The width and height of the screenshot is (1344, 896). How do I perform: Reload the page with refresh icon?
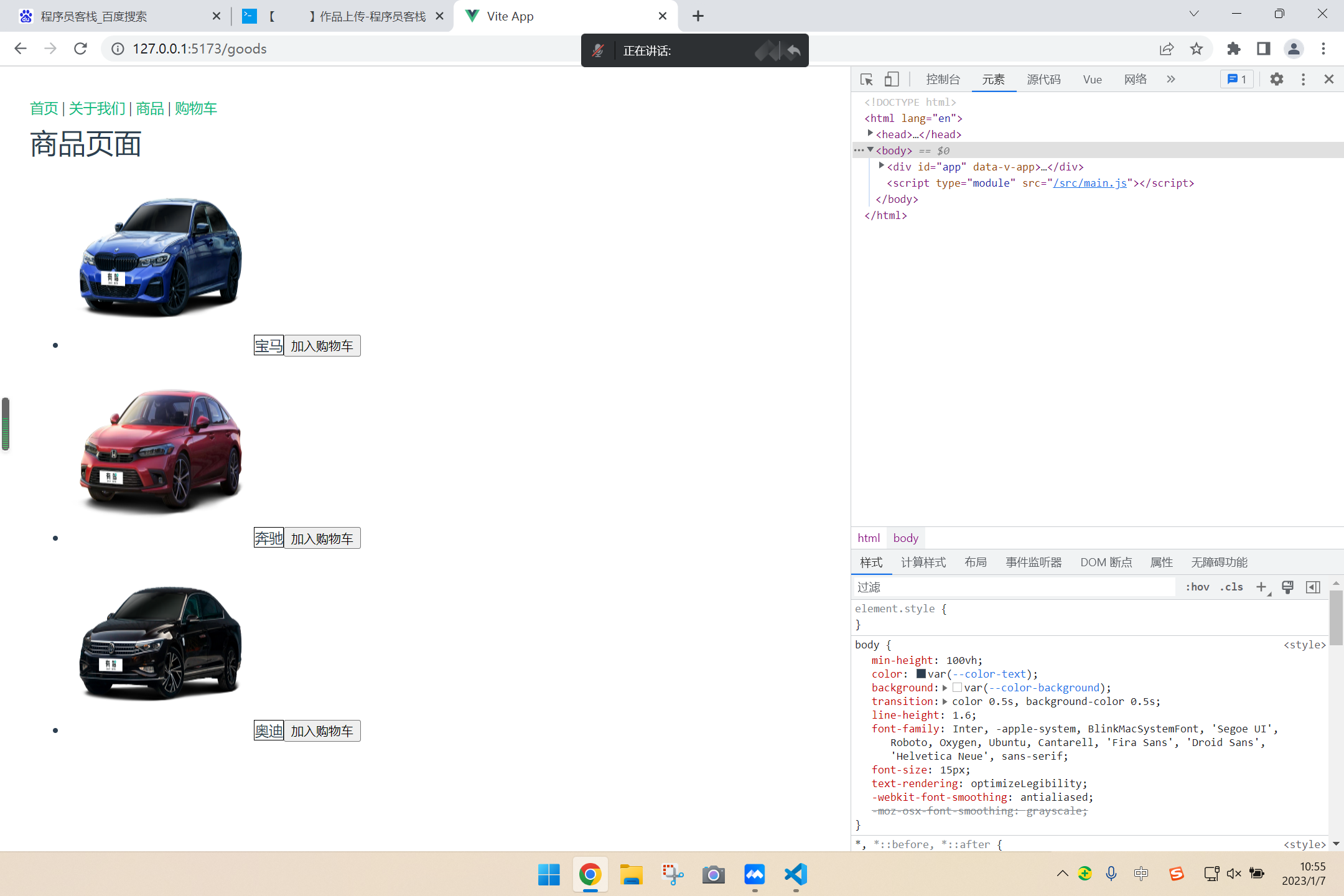coord(80,49)
